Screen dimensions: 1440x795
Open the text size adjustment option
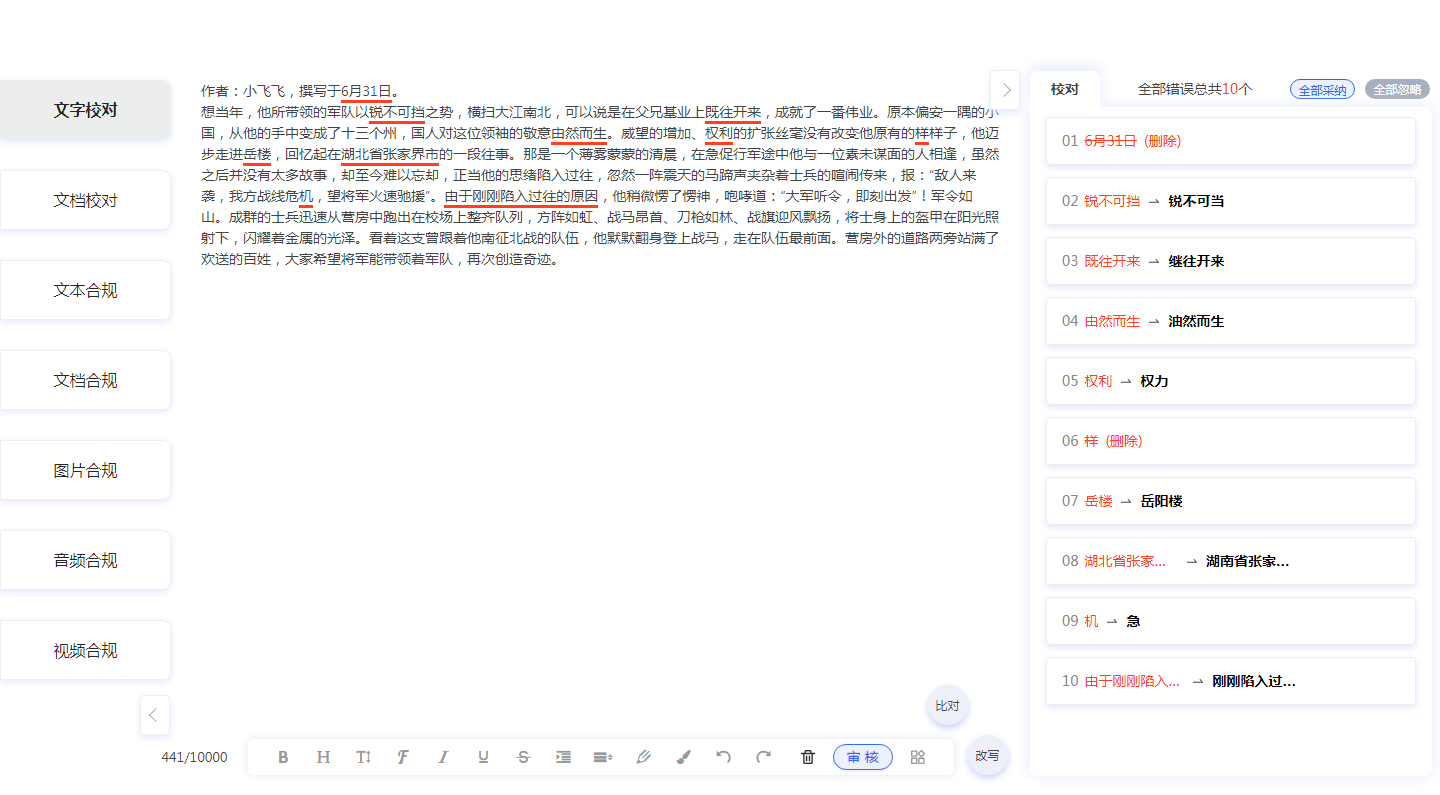click(x=363, y=757)
